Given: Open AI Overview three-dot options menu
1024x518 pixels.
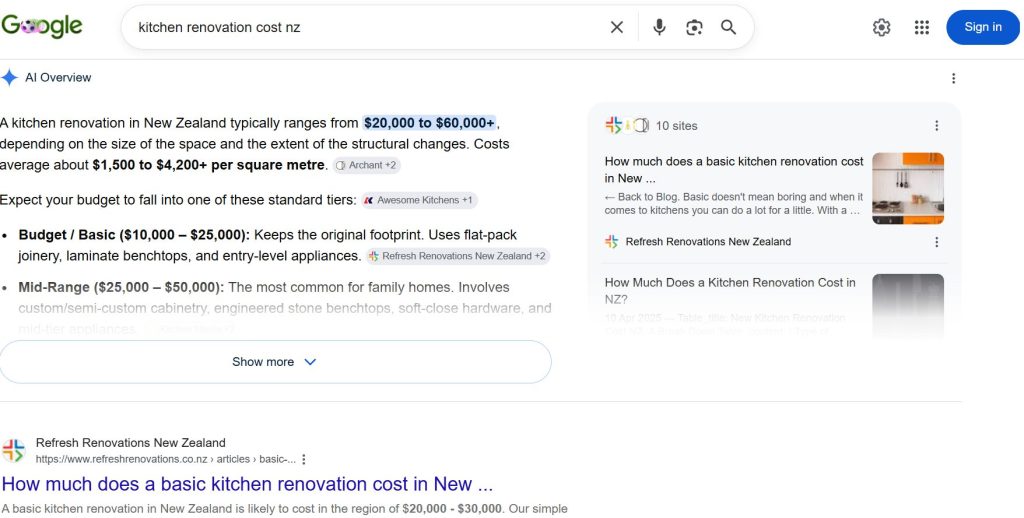Looking at the screenshot, I should pos(953,78).
